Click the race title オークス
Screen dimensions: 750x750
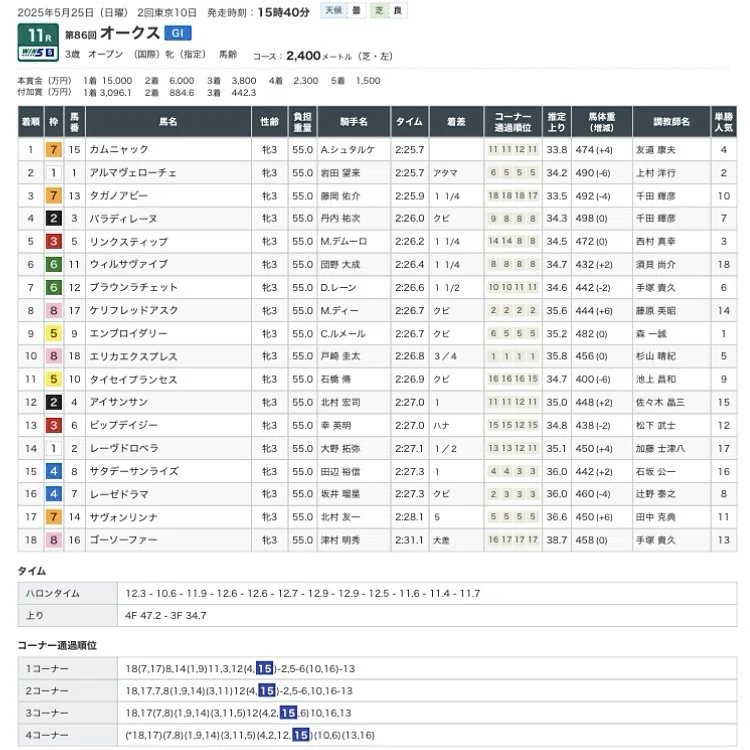[x=130, y=33]
